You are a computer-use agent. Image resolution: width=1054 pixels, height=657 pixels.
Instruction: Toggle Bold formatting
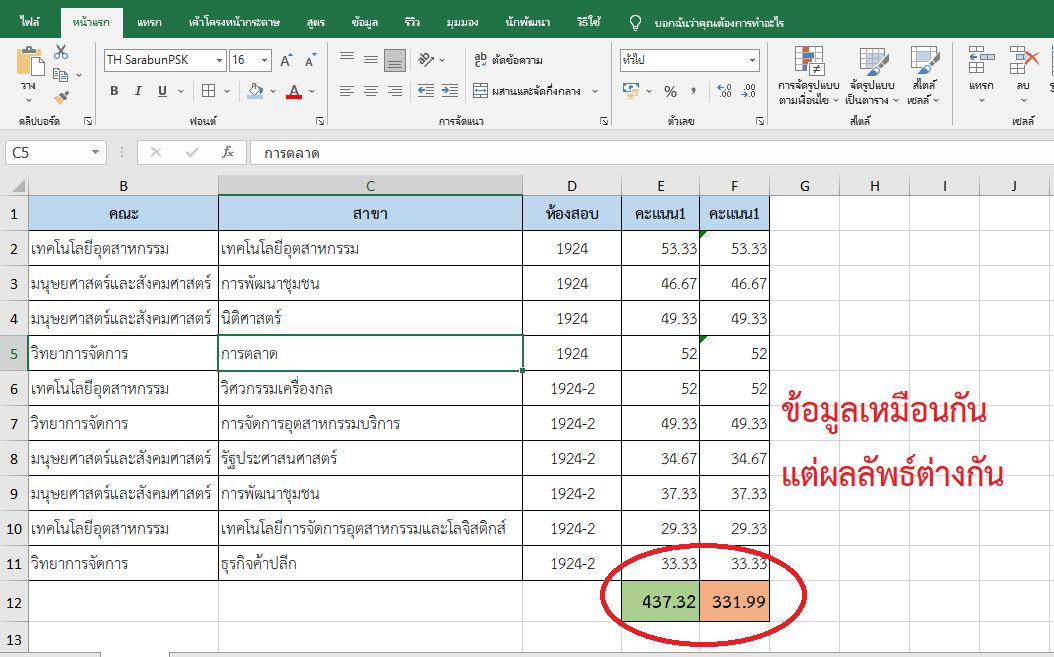pyautogui.click(x=114, y=91)
